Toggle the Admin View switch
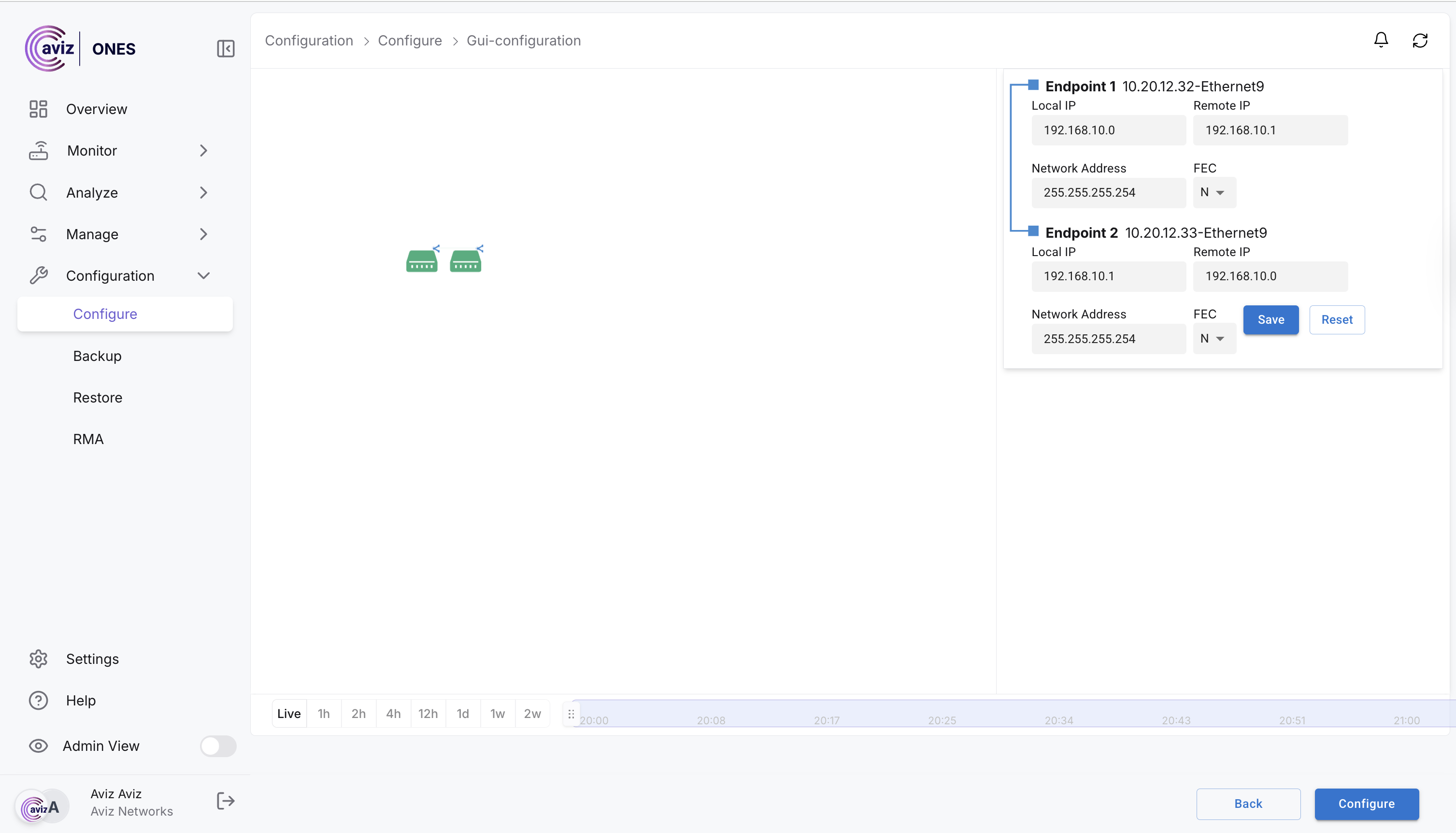Viewport: 1456px width, 833px height. (x=218, y=746)
